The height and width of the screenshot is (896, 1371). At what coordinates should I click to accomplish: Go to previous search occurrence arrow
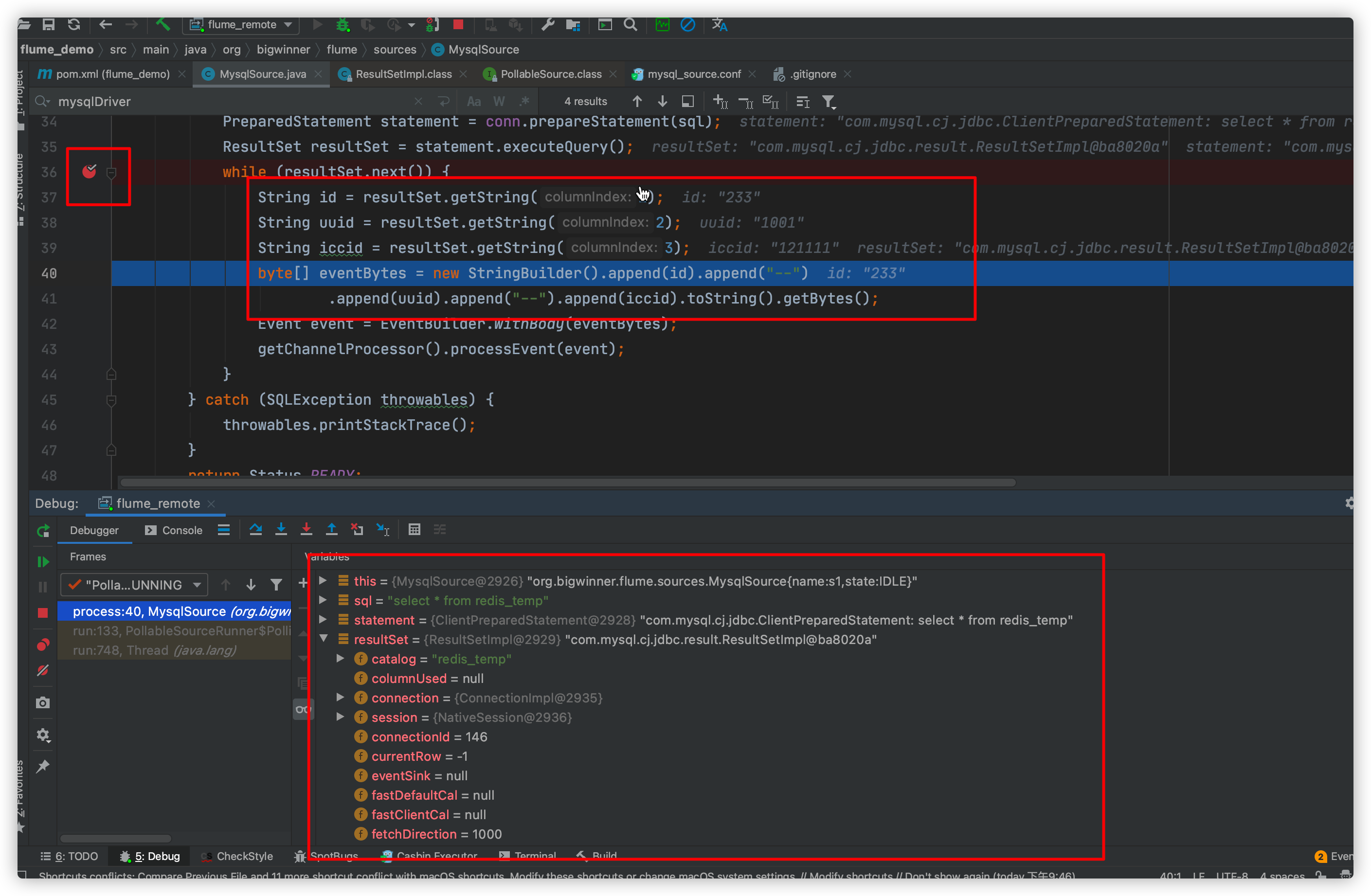coord(637,101)
